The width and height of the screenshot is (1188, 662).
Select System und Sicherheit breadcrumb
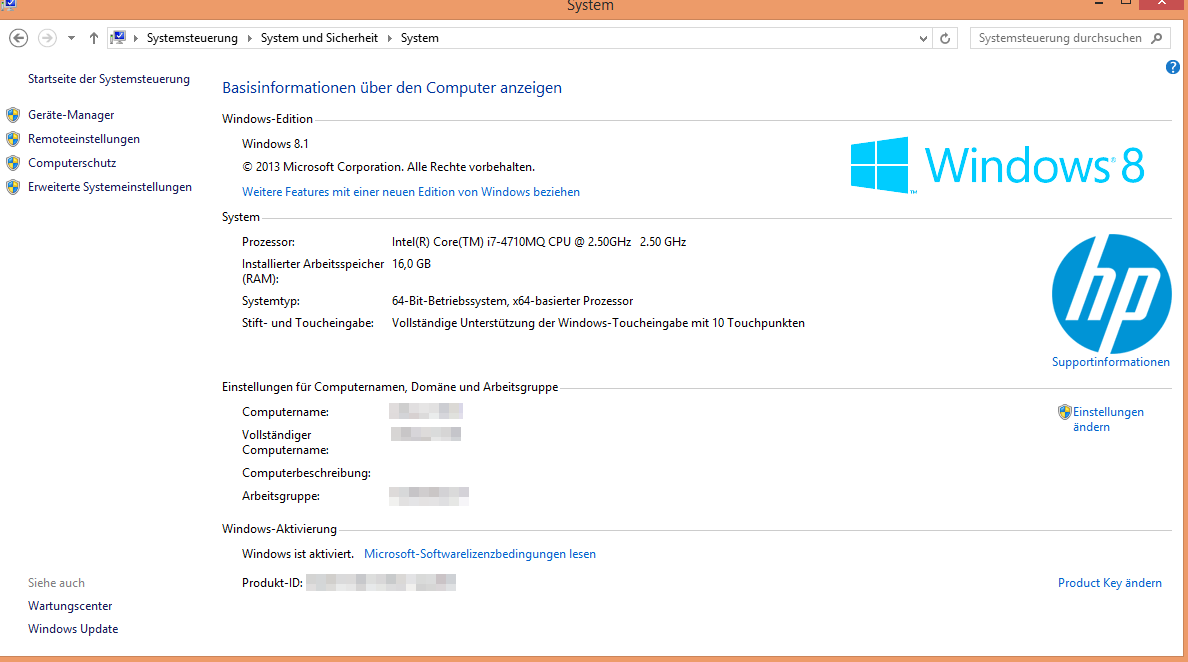(319, 38)
